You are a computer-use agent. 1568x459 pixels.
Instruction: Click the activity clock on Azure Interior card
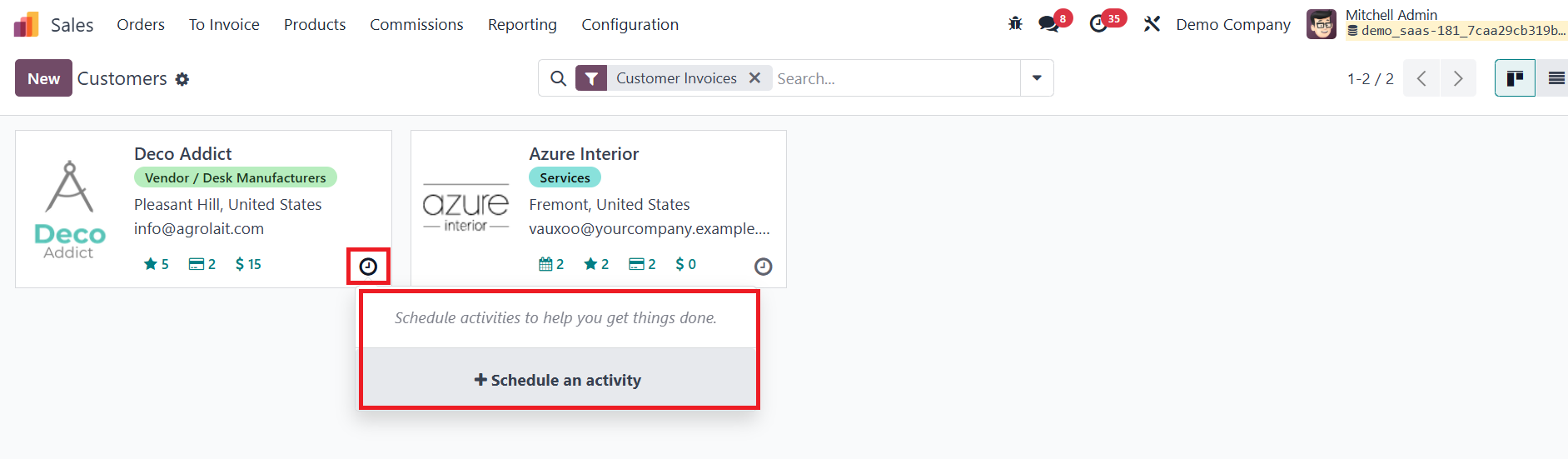(x=763, y=267)
